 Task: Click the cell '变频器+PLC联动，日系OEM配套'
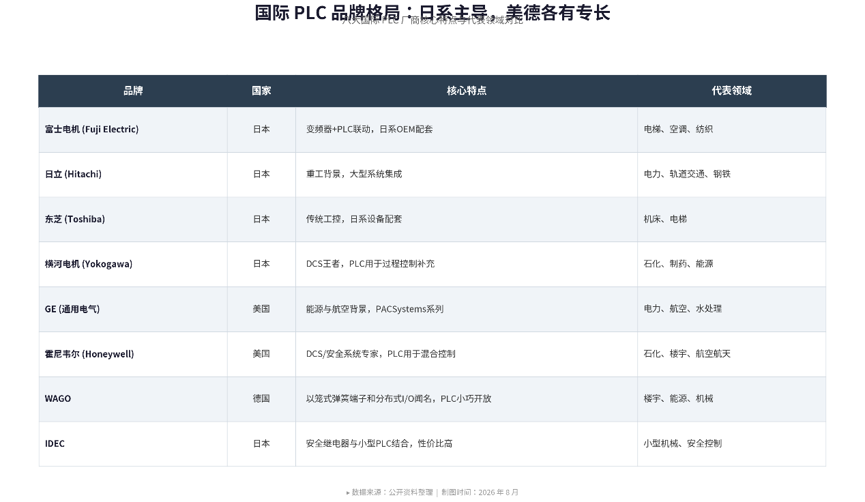[467, 130]
